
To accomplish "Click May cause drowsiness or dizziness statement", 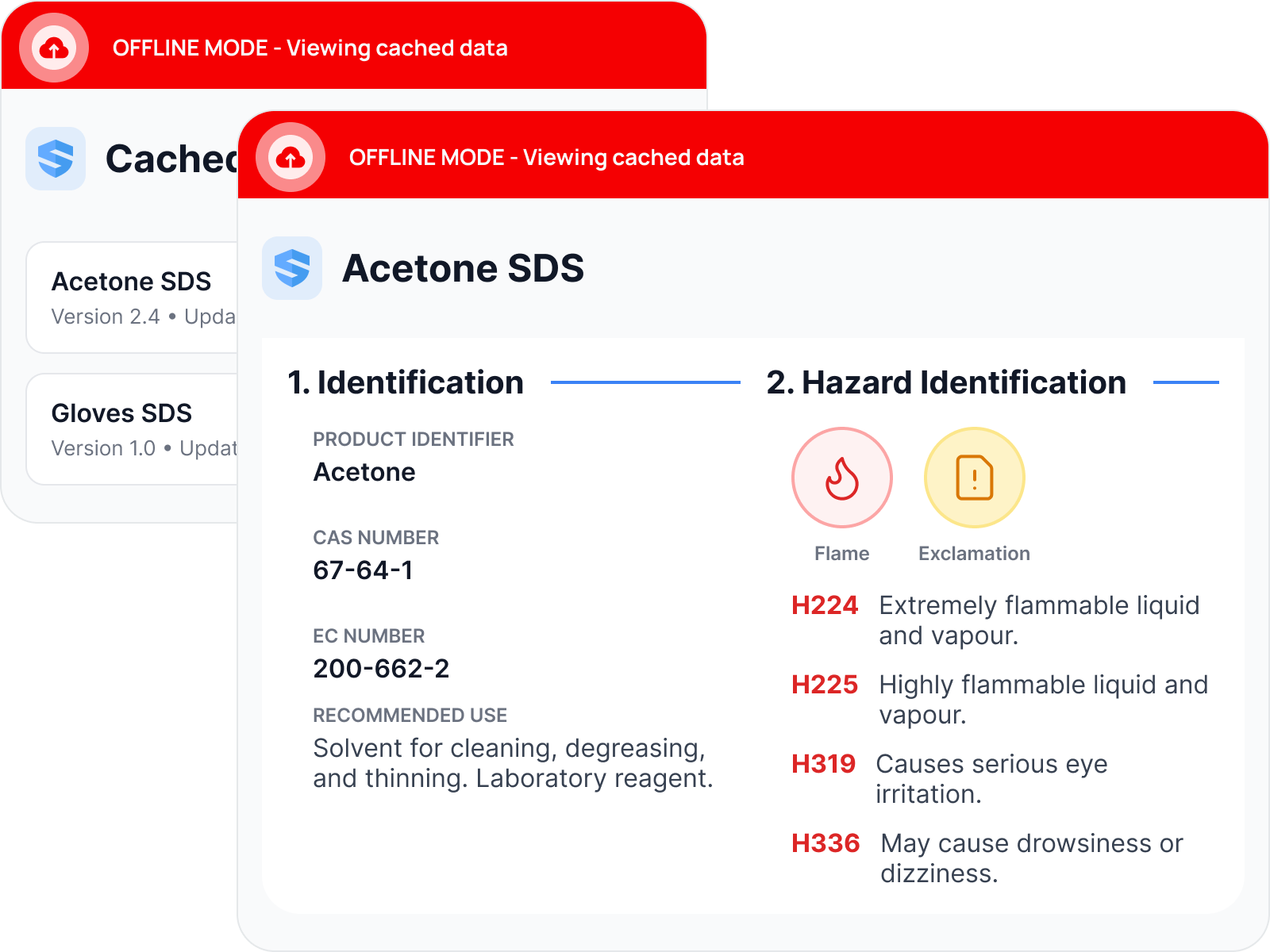I will click(1031, 858).
